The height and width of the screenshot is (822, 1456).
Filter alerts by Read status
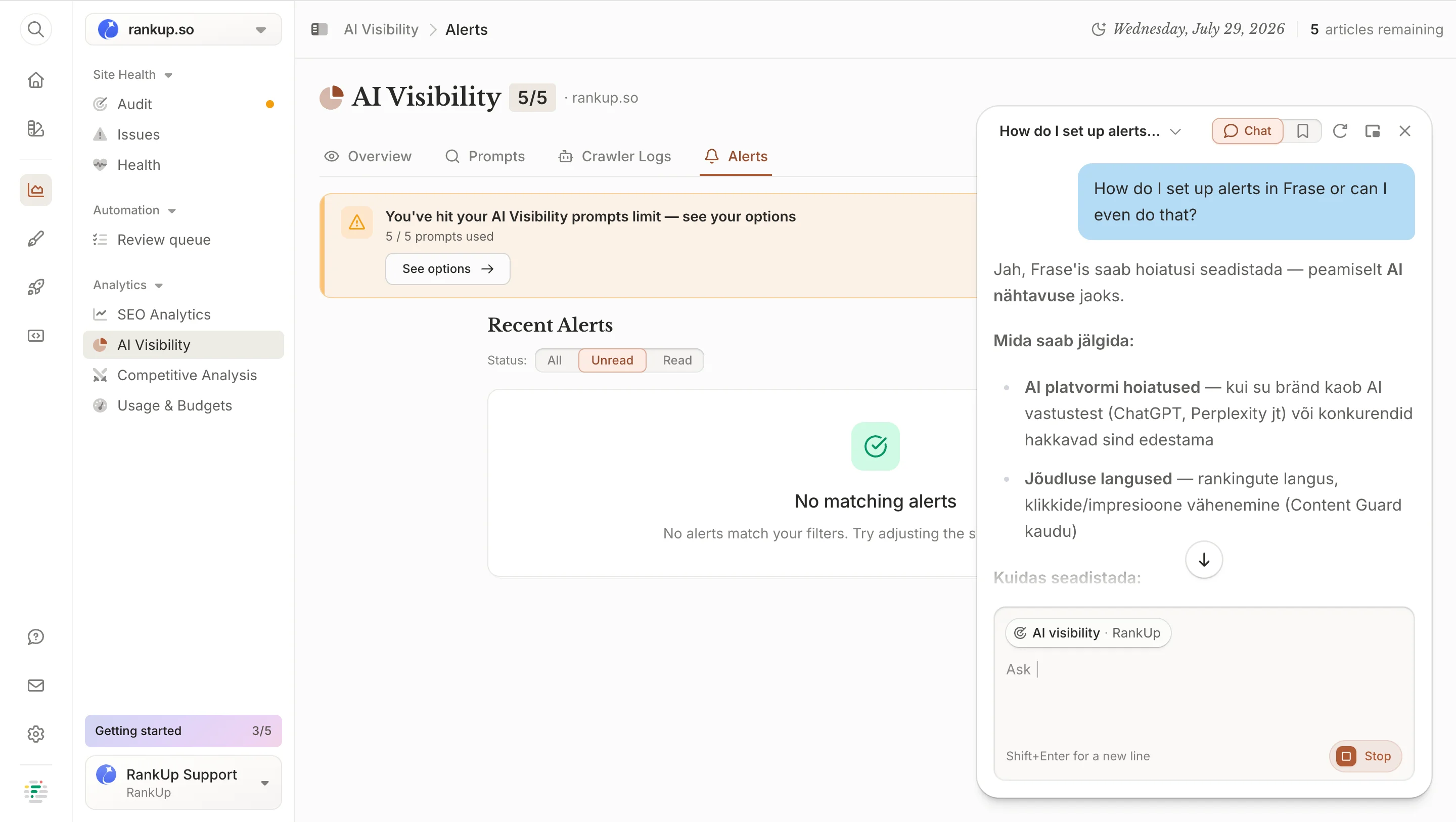(x=677, y=360)
